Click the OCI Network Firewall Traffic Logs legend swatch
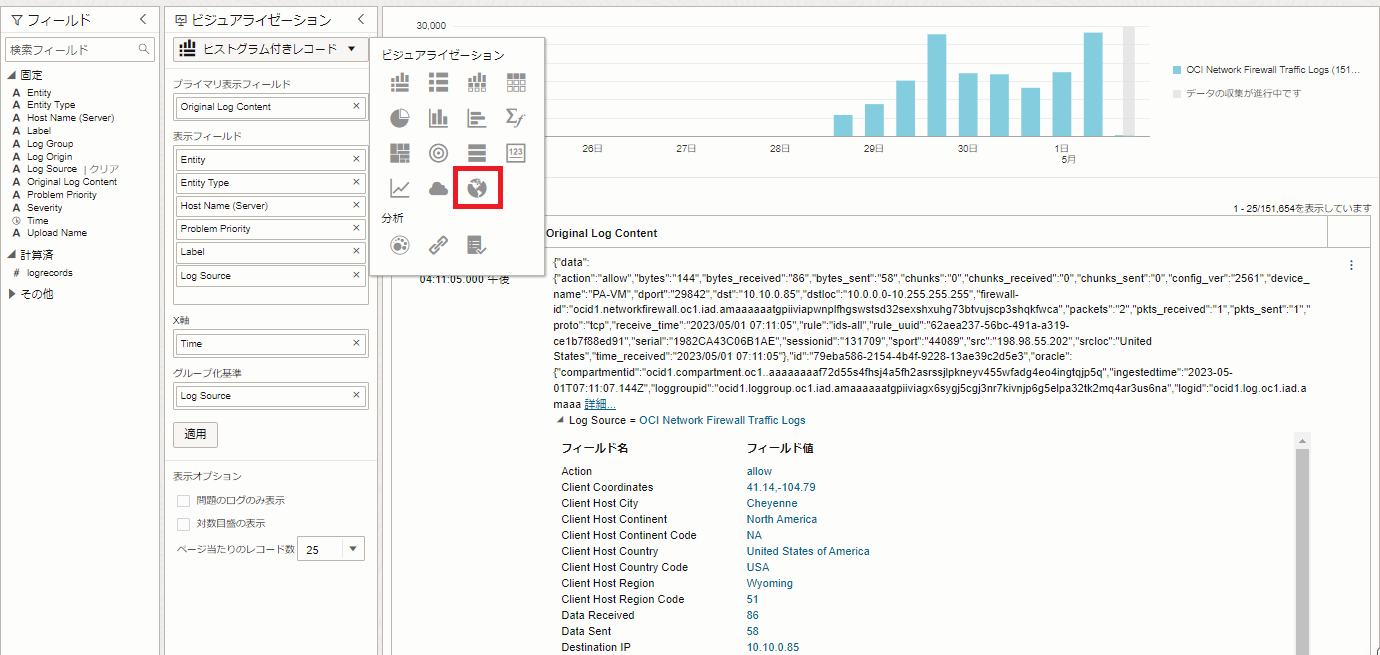This screenshot has width=1380, height=655. point(1177,70)
